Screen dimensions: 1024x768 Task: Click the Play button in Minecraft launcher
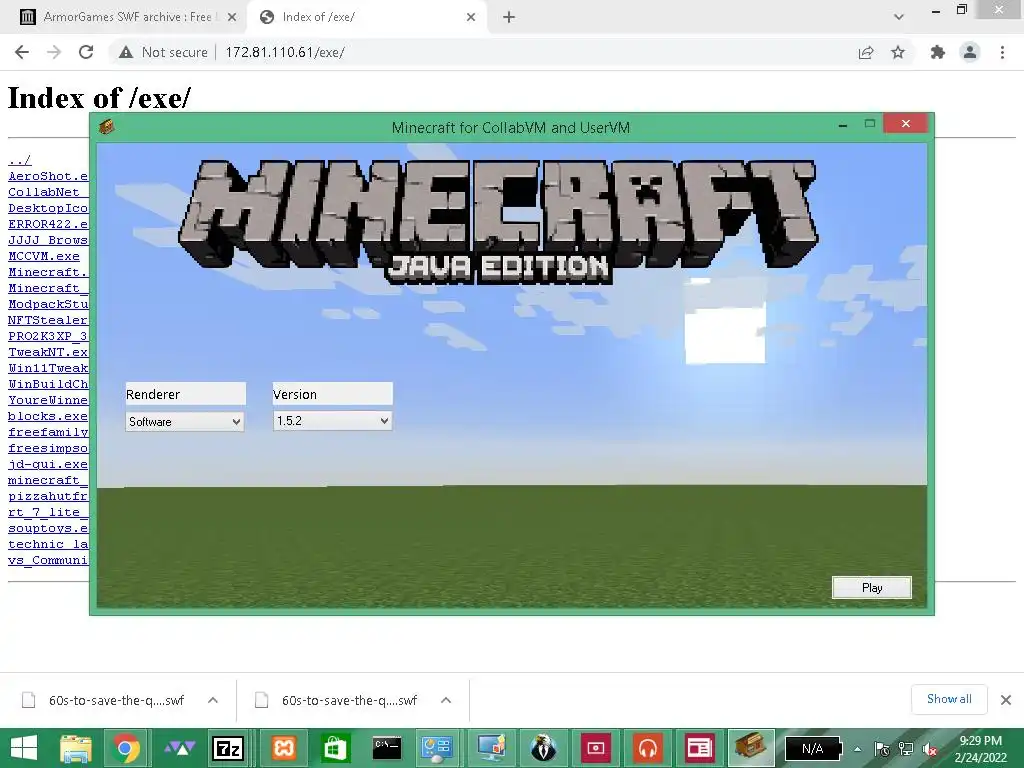[x=872, y=587]
